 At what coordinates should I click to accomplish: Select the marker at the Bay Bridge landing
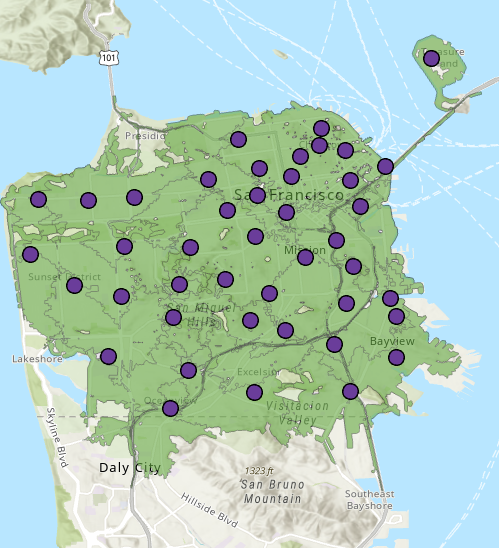pos(385,166)
